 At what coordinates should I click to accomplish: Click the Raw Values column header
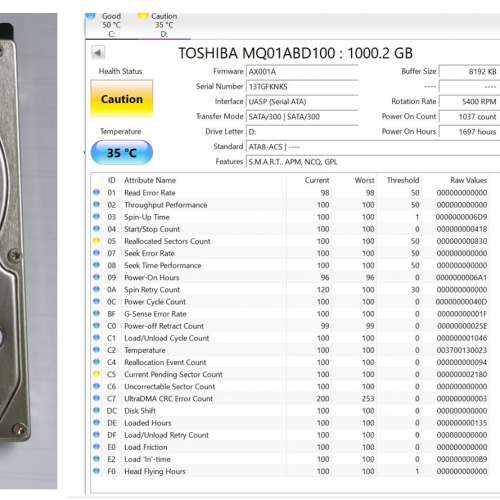coord(468,180)
